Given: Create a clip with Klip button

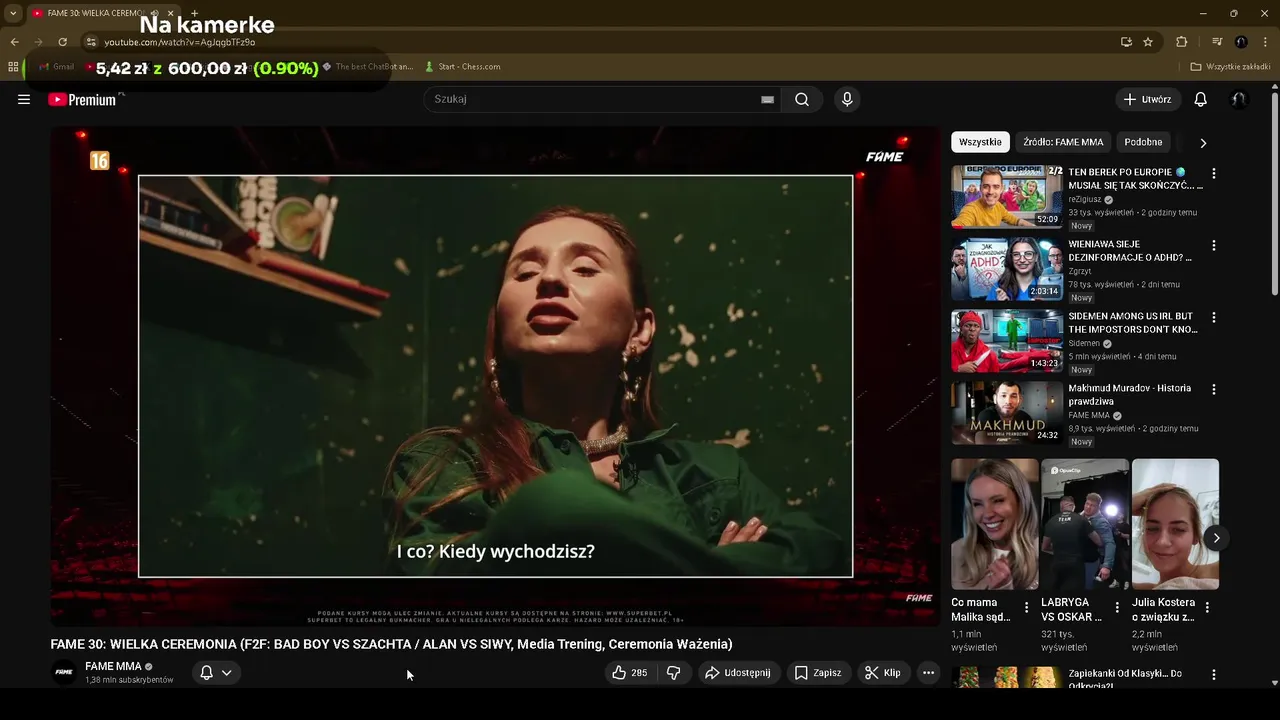Looking at the screenshot, I should tap(883, 673).
